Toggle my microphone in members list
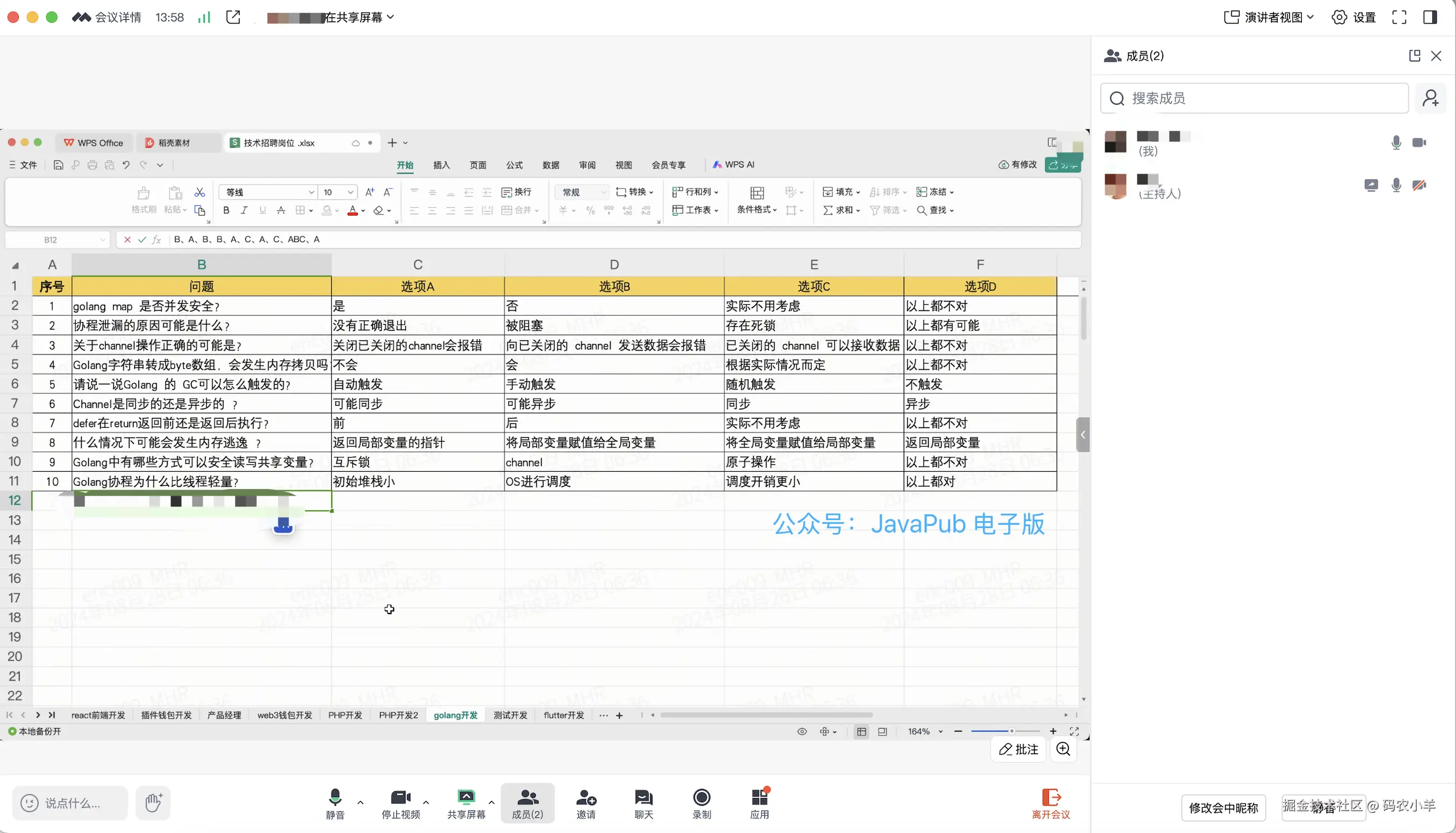 point(1396,142)
